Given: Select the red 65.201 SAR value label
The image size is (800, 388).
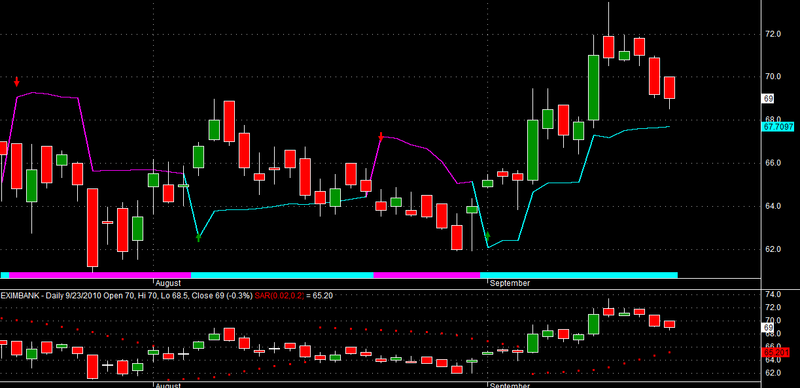Looking at the screenshot, I should coord(777,352).
